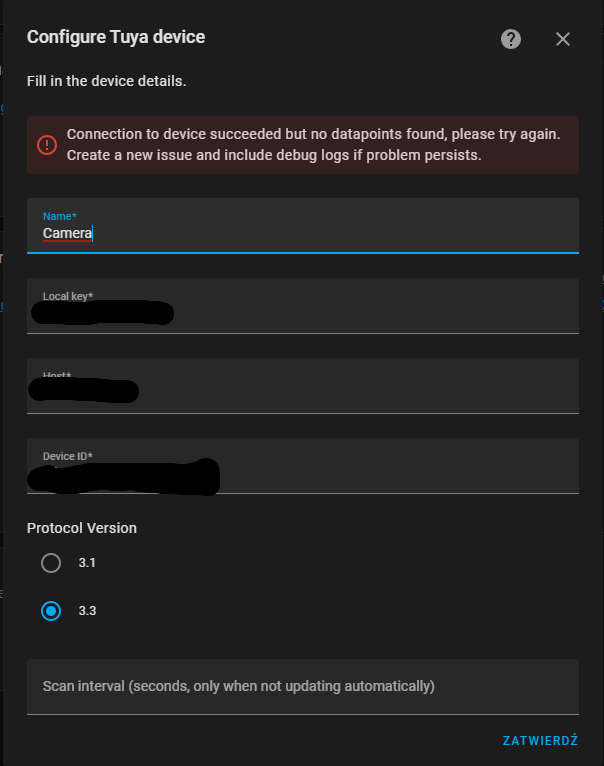Image resolution: width=604 pixels, height=766 pixels.
Task: Click into the Device ID field
Action: 302,466
